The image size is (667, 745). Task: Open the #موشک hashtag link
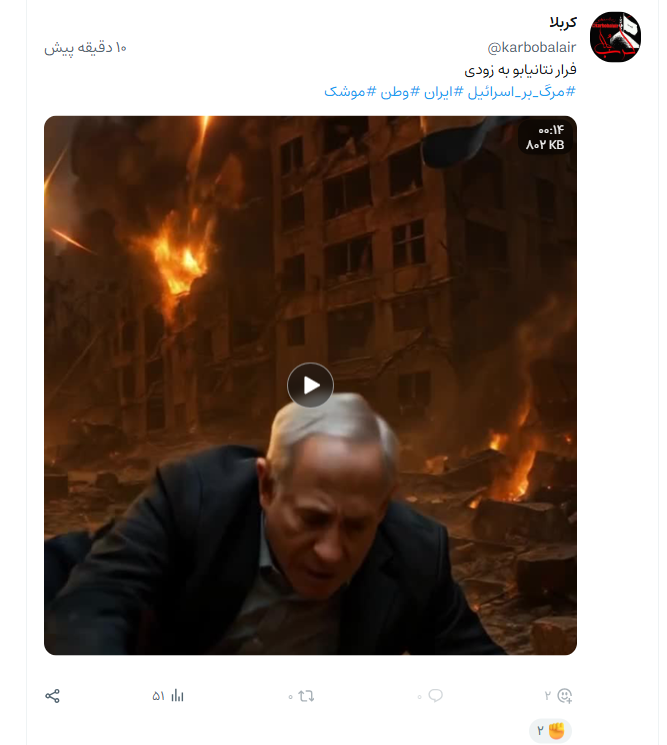pos(350,92)
